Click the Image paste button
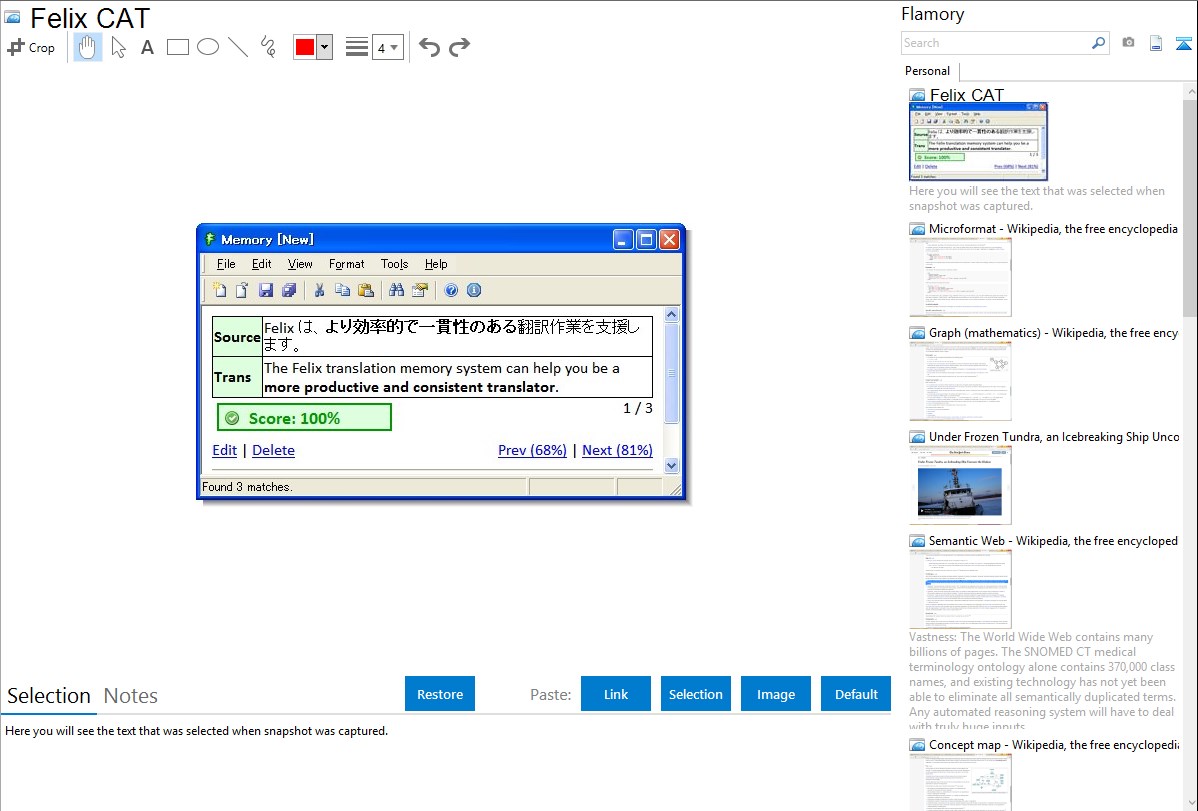 tap(775, 694)
